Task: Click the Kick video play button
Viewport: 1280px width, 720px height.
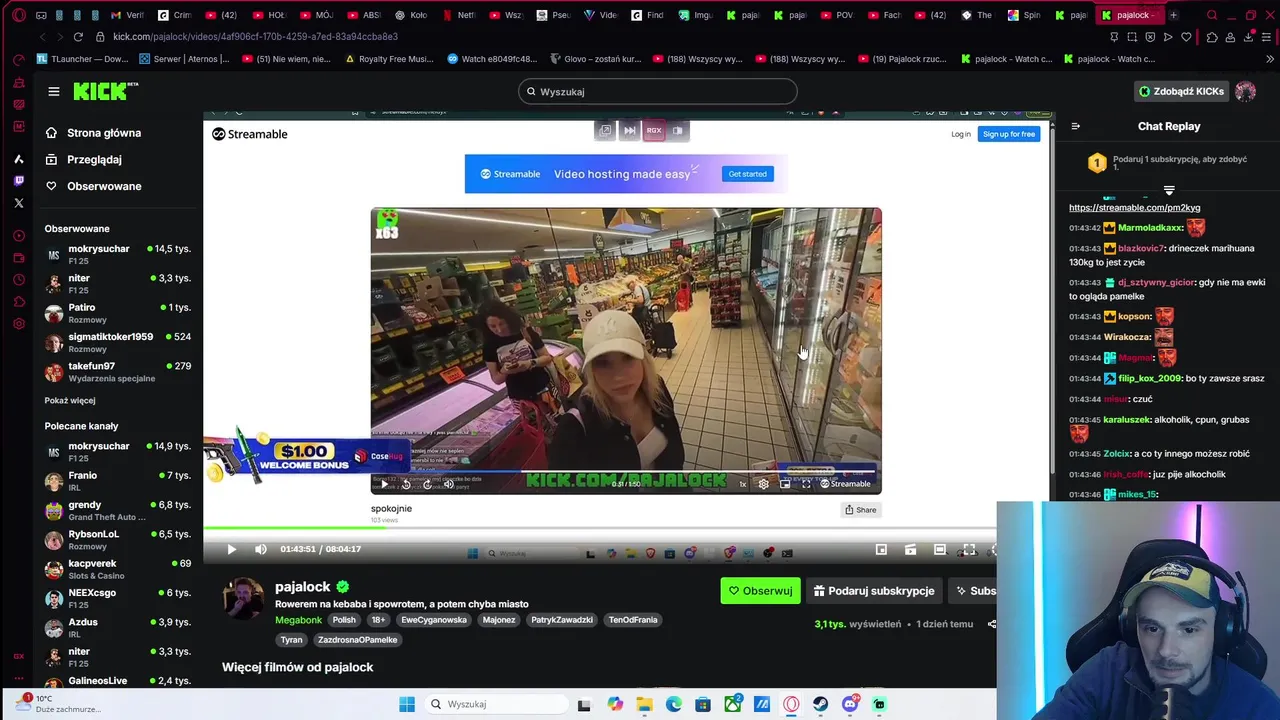Action: (231, 549)
